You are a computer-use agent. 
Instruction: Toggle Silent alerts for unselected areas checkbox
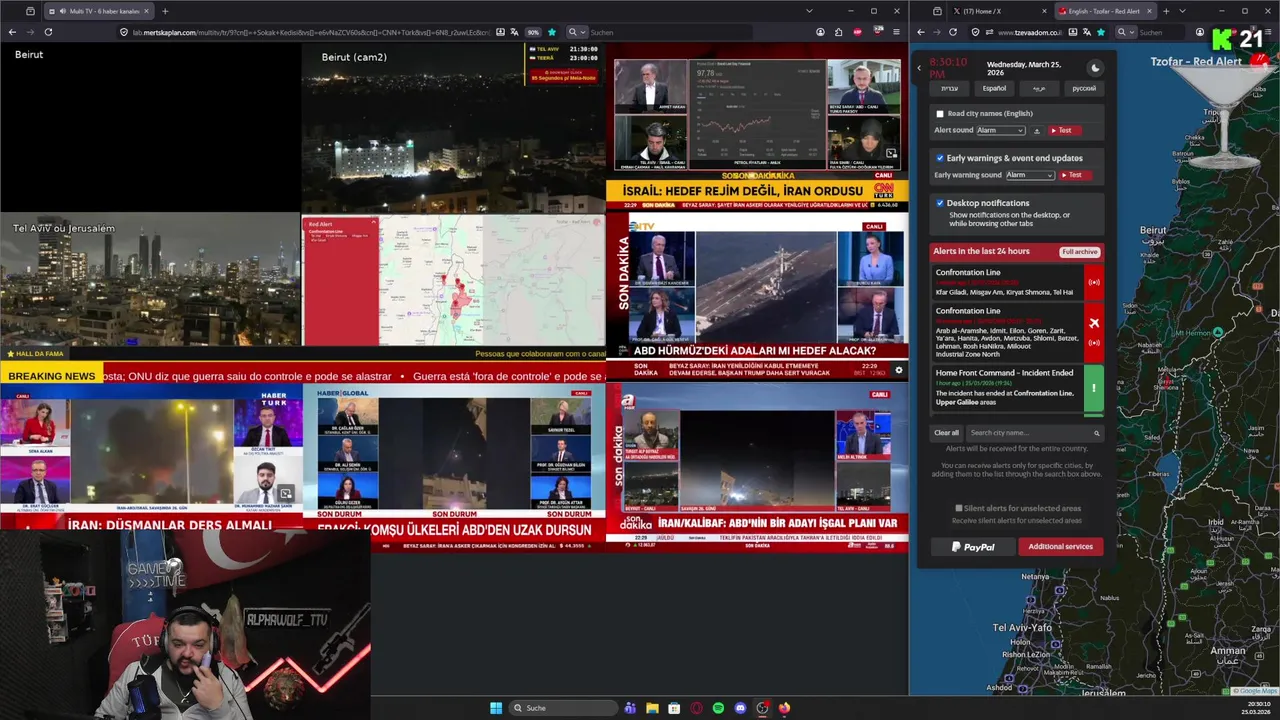(958, 508)
